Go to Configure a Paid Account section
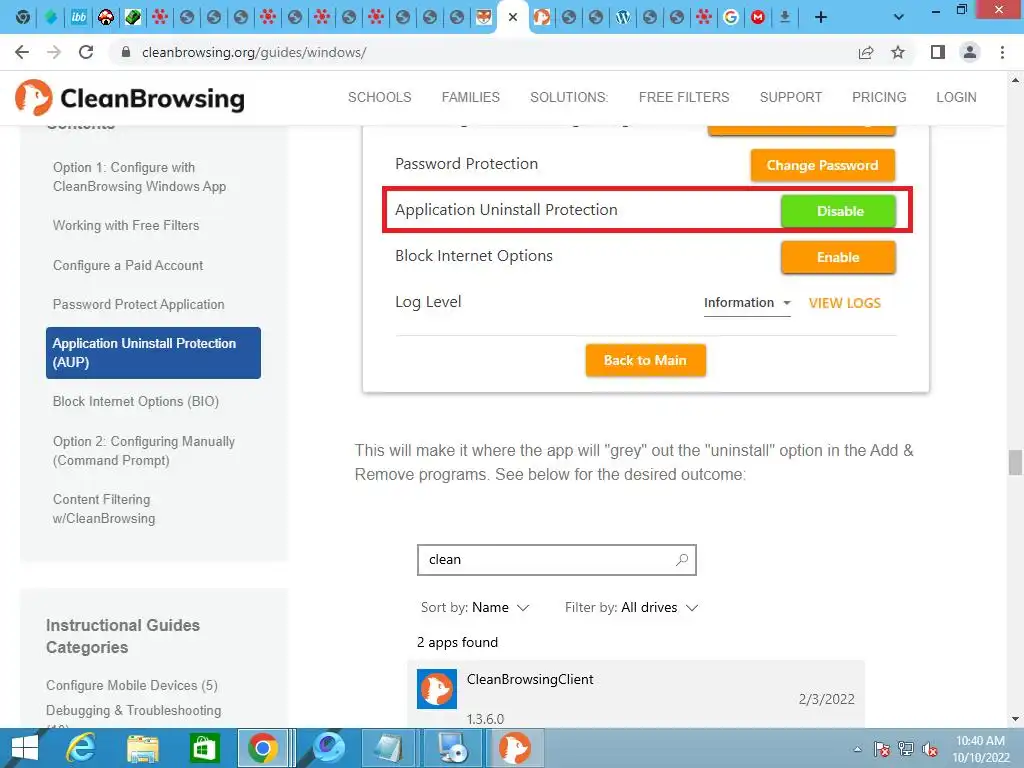 128,265
